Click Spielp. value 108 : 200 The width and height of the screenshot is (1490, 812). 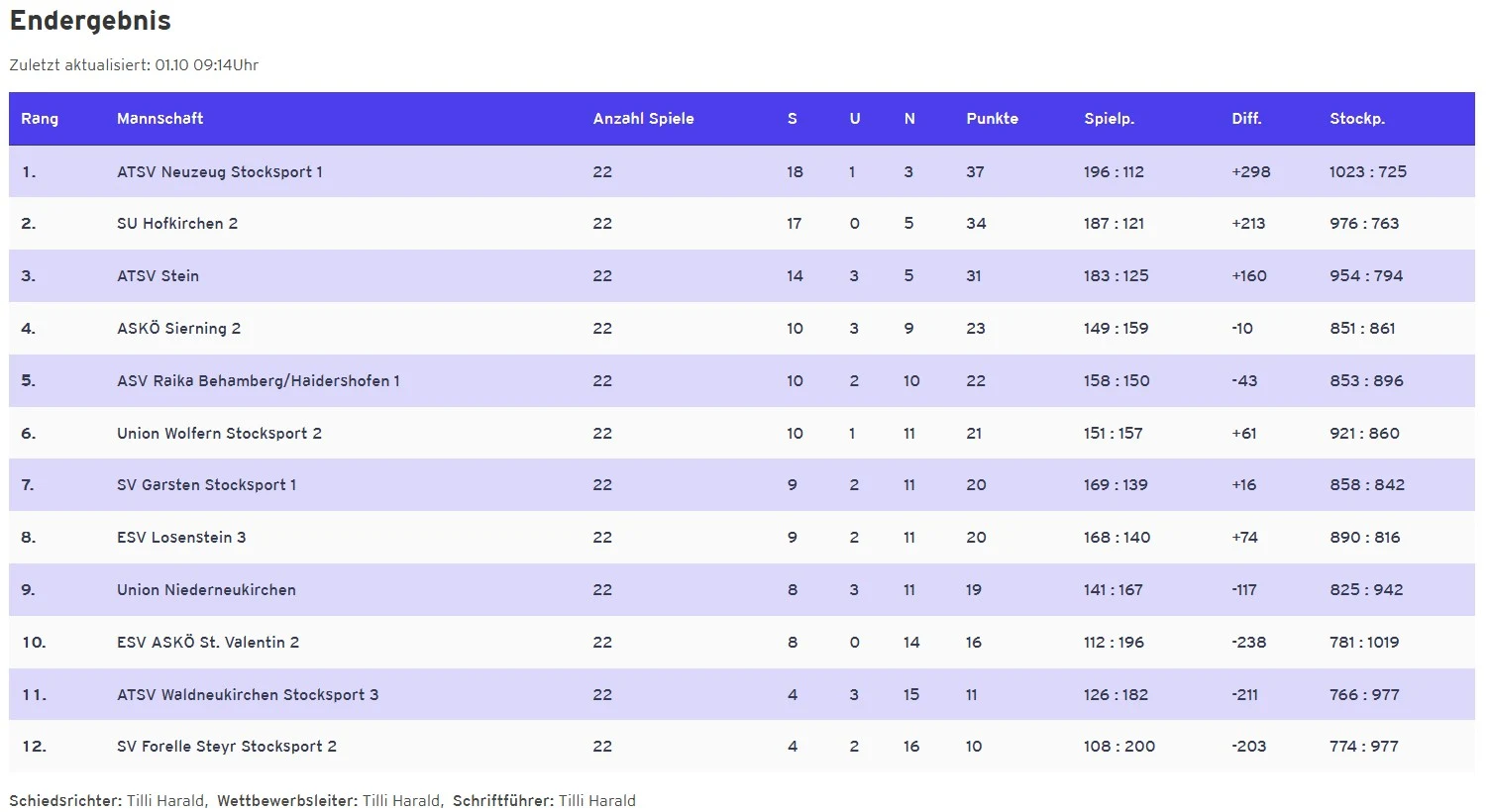click(x=1119, y=747)
